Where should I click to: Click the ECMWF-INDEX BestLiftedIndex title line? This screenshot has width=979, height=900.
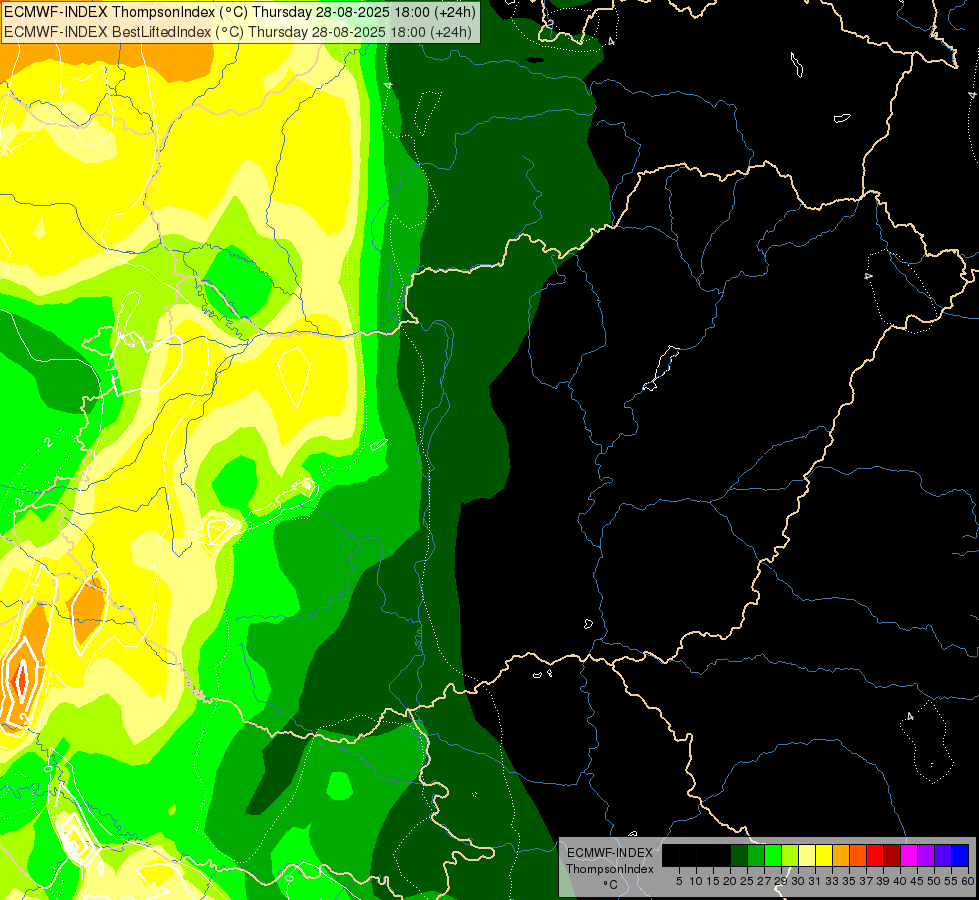238,32
